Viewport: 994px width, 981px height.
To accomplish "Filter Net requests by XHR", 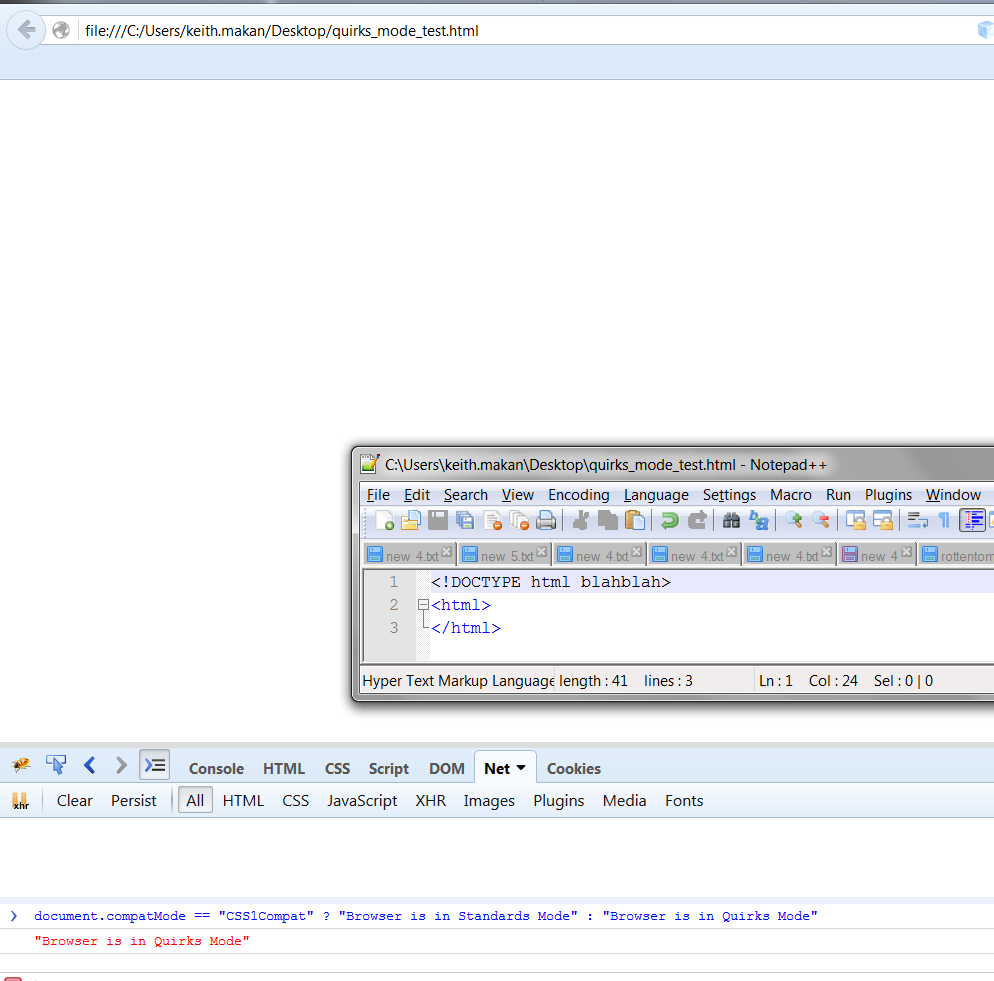I will 430,801.
